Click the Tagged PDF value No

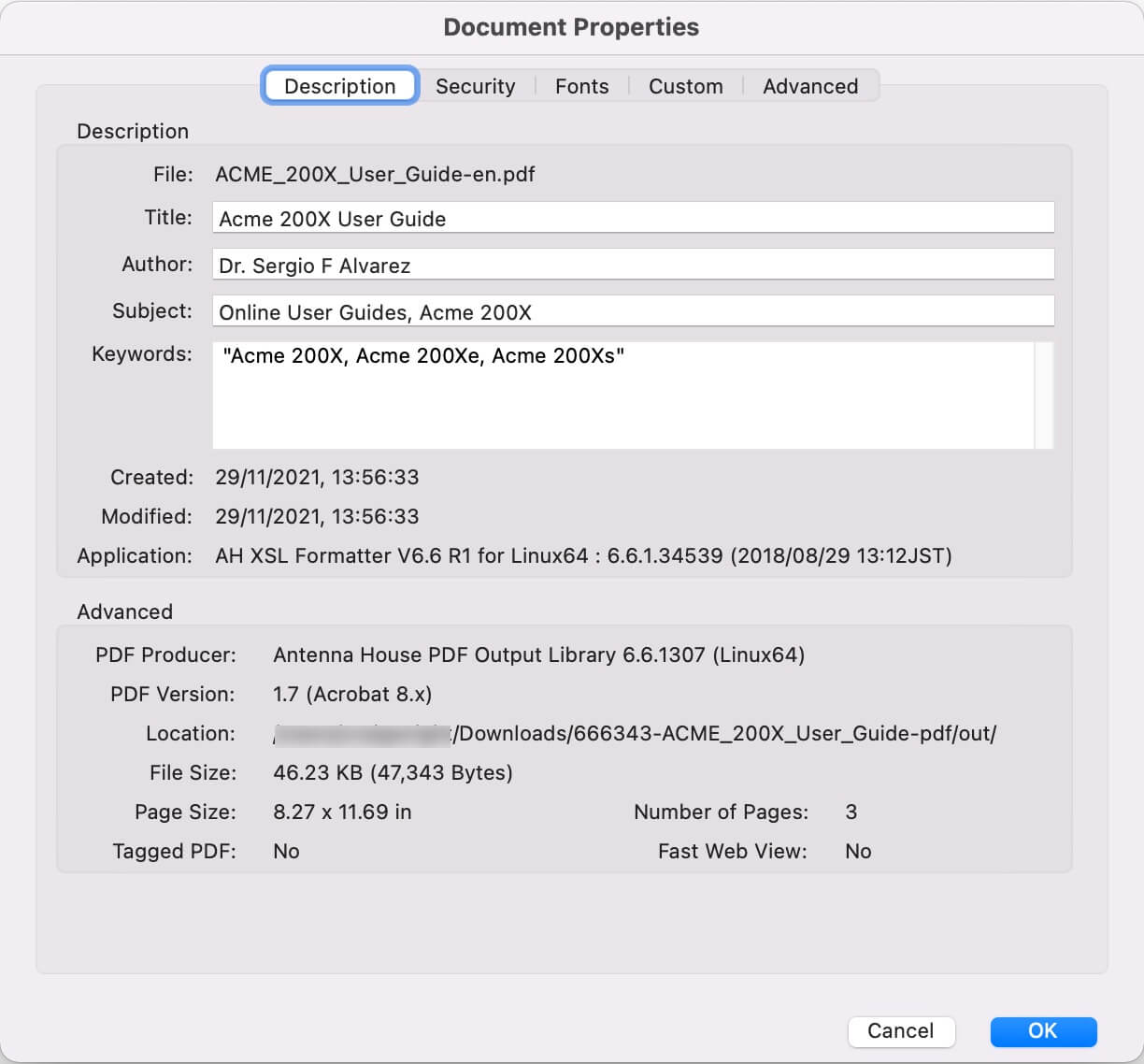286,851
